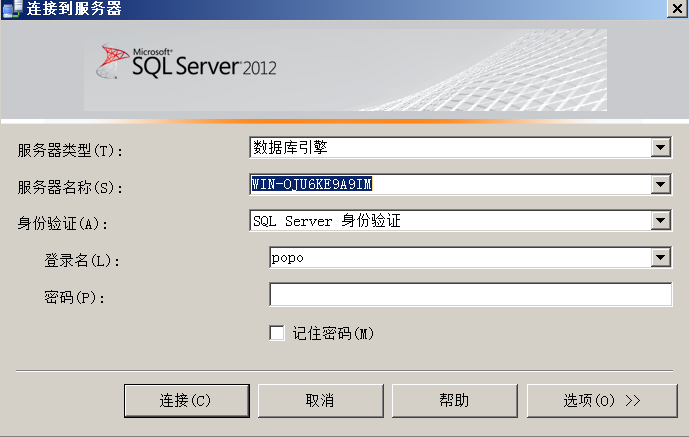Close the Connect to Server dialog
689x437 pixels.
pyautogui.click(x=678, y=8)
